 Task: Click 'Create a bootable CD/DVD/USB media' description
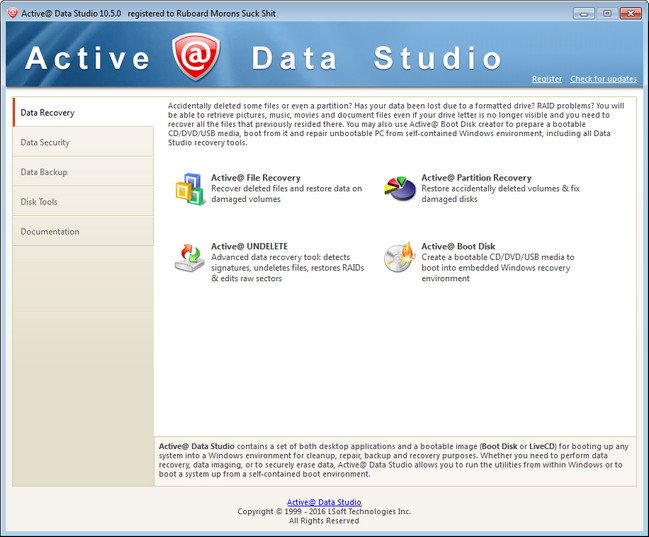click(x=498, y=267)
